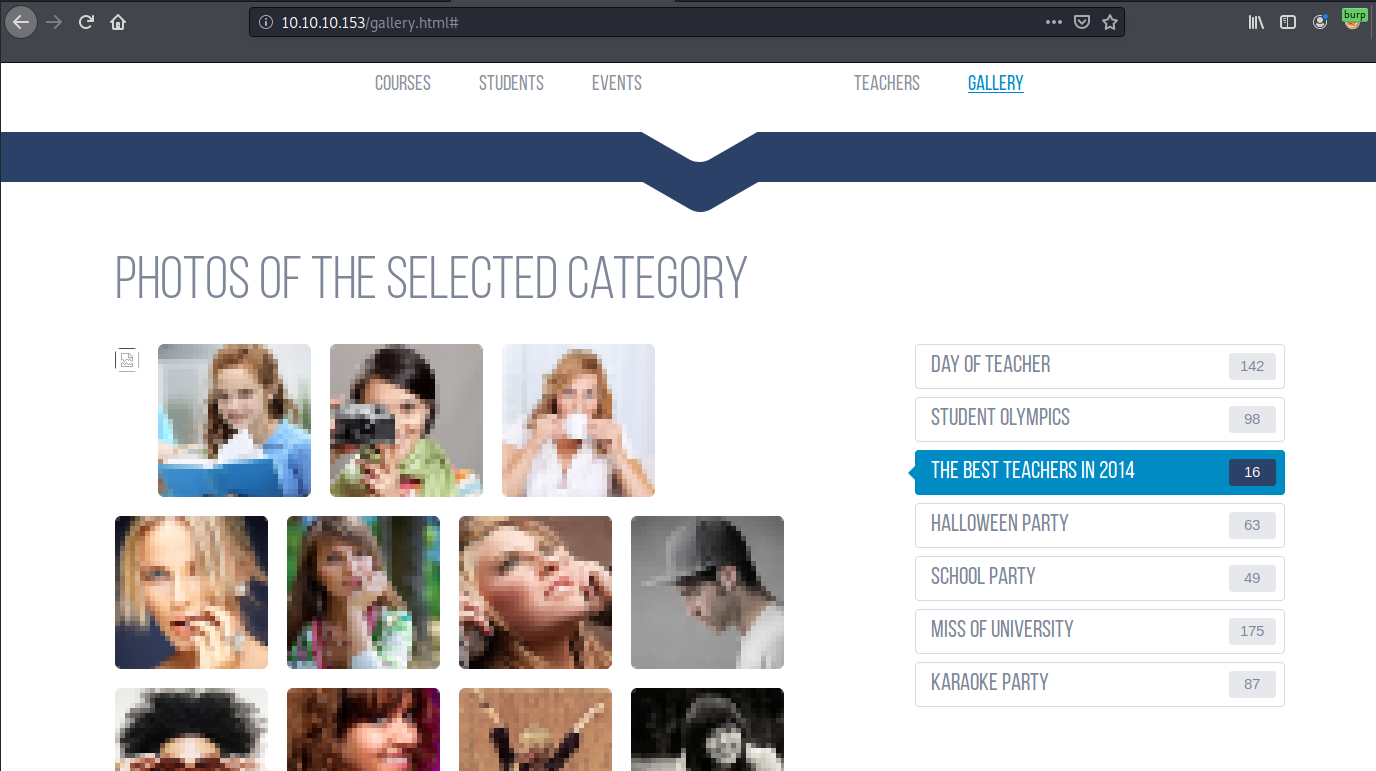Show site information icon beside the URL
Viewport: 1376px width, 771px height.
click(x=265, y=22)
